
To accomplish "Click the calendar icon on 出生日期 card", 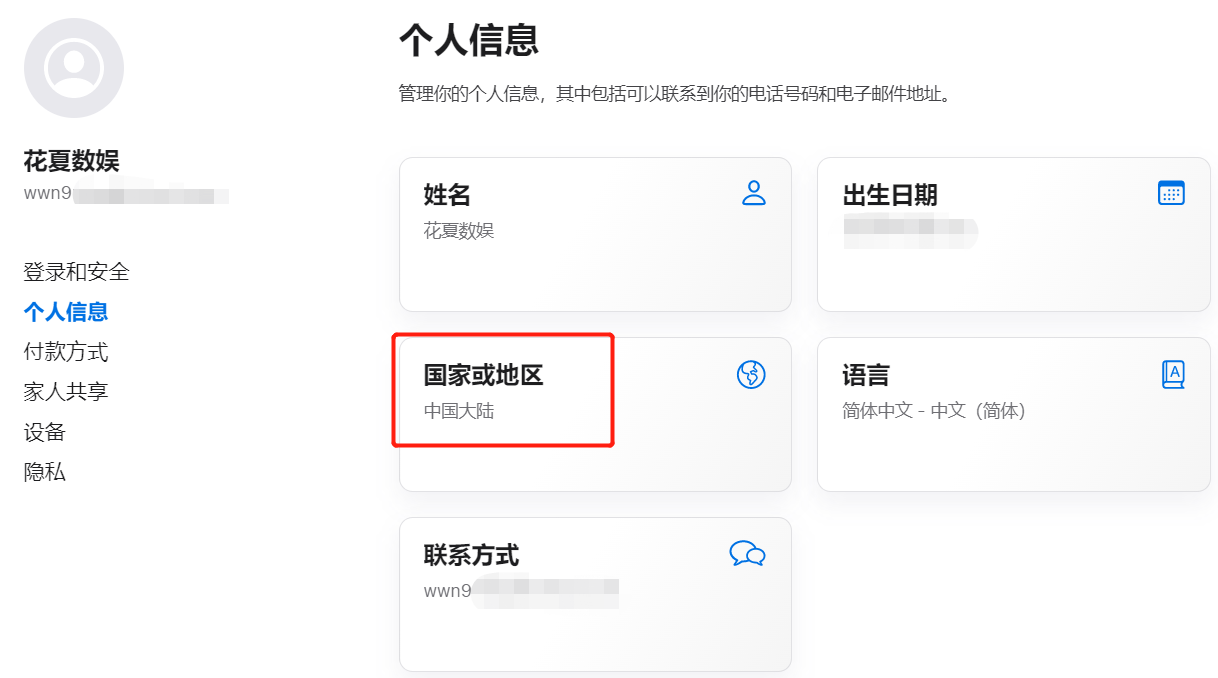I will click(1171, 193).
